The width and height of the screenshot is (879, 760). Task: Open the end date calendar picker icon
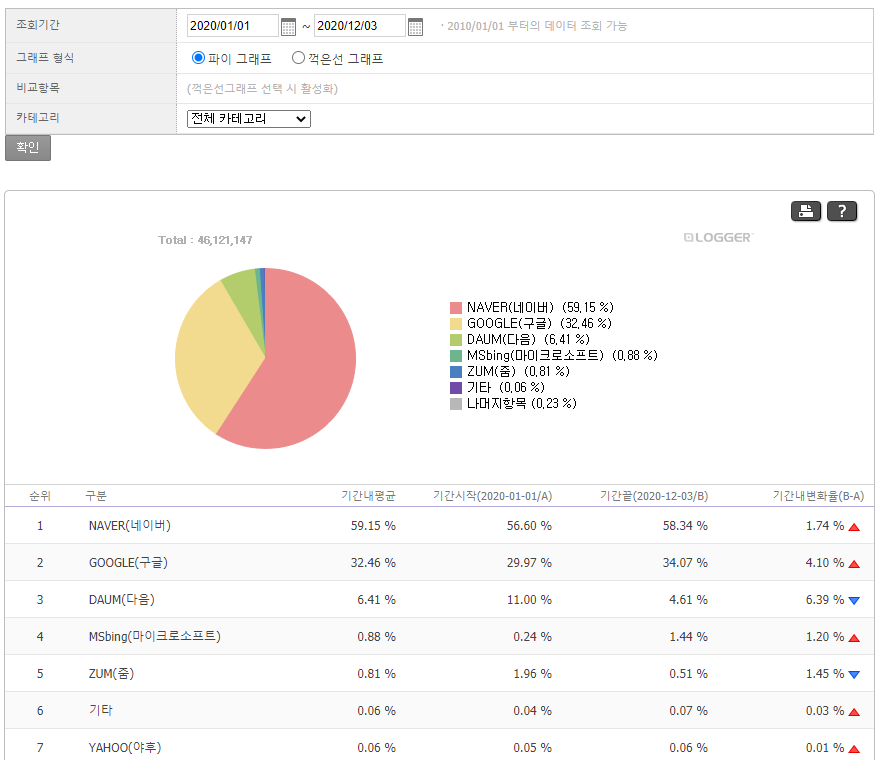click(x=415, y=26)
